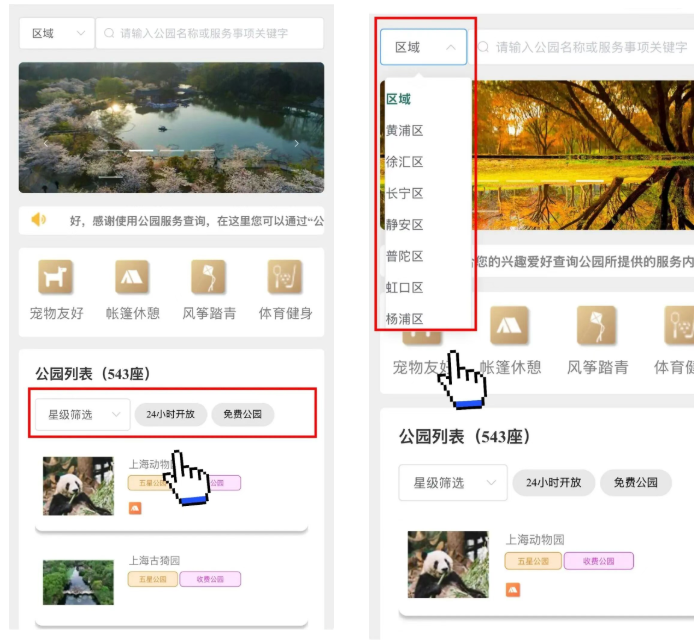This screenshot has width=699, height=641.
Task: Go to next banner image on the left screen
Action: (x=296, y=144)
